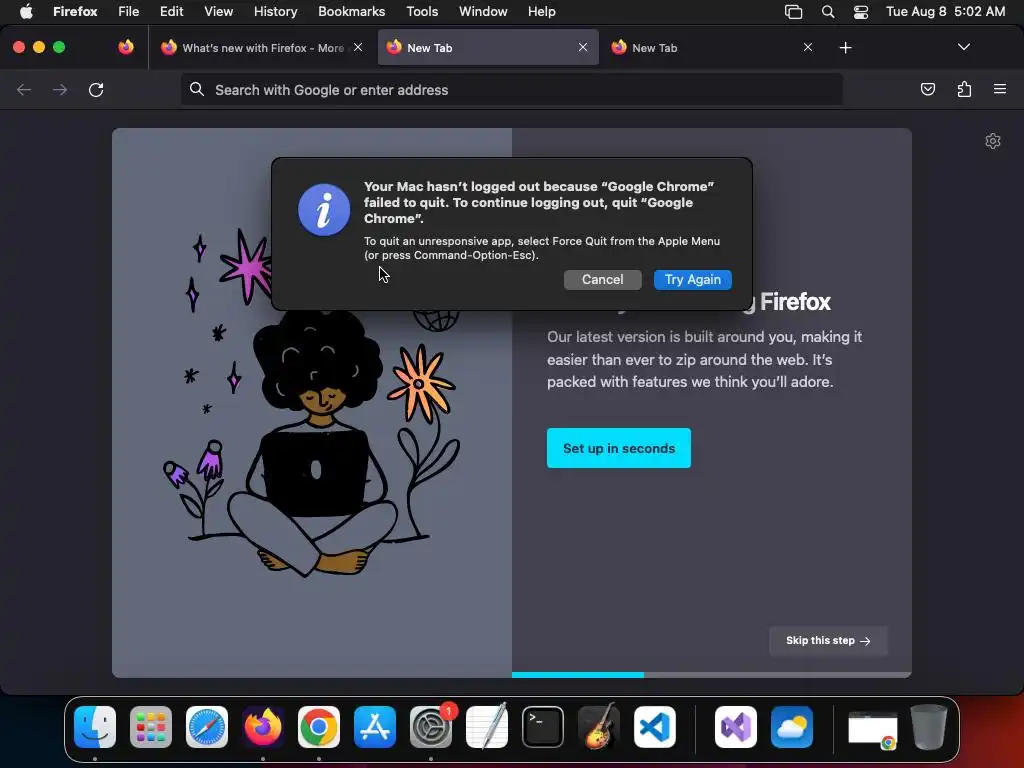Open the File menu
The width and height of the screenshot is (1024, 768).
click(x=128, y=11)
